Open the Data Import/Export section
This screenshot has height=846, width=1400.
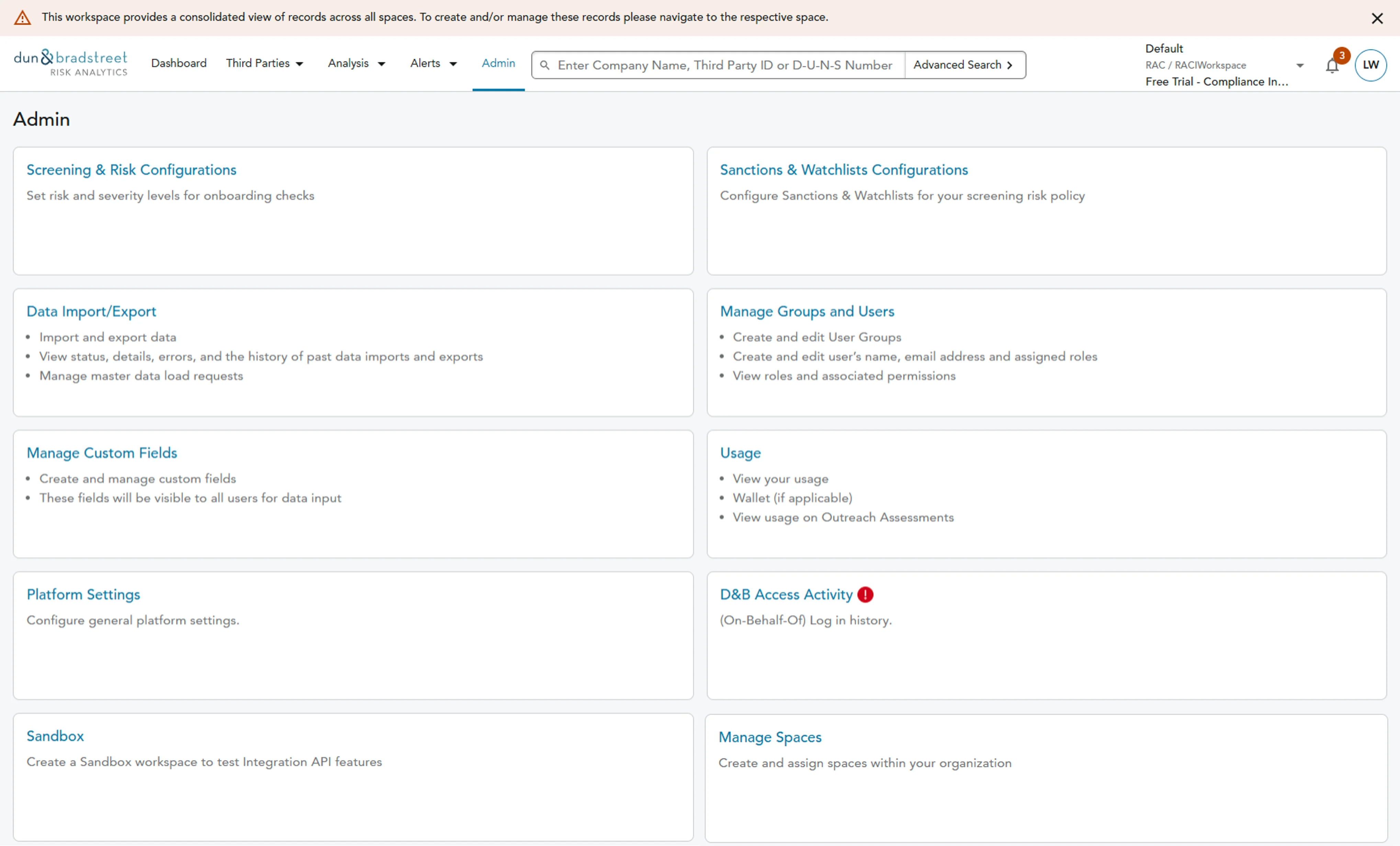tap(91, 311)
